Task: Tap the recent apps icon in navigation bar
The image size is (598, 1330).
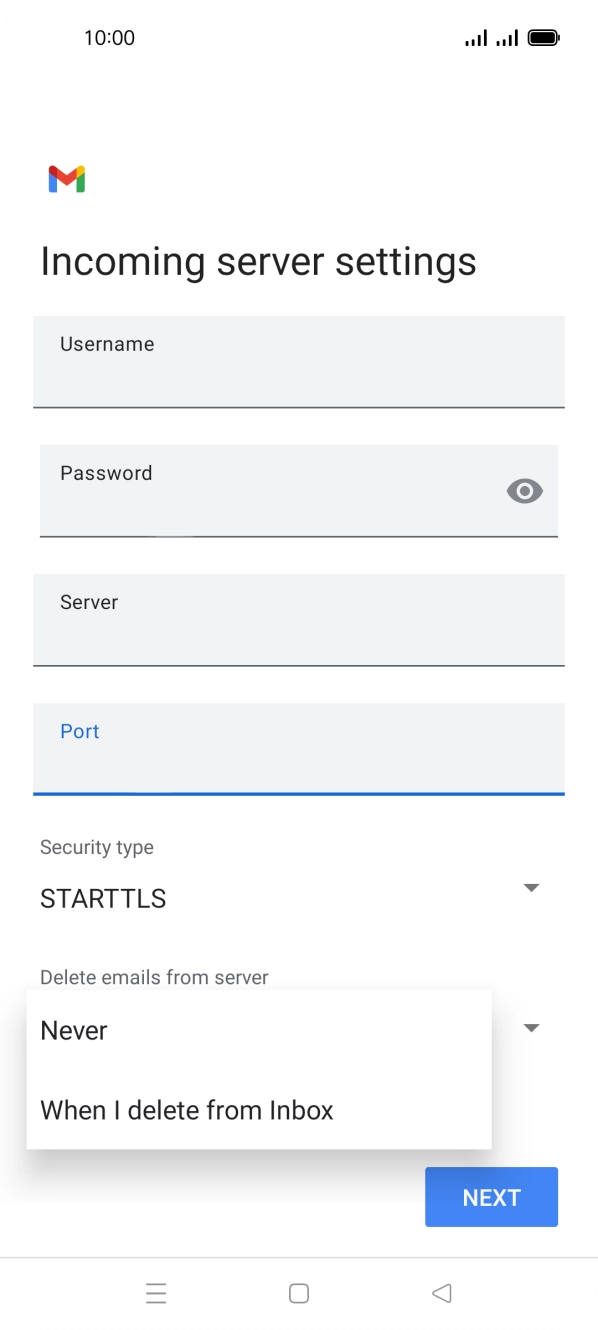Action: pyautogui.click(x=156, y=1293)
